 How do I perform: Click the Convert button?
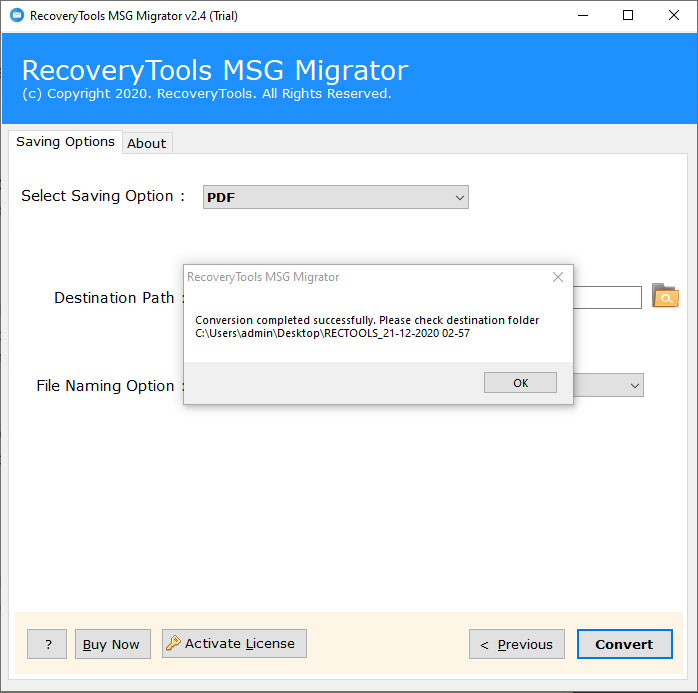pos(624,644)
